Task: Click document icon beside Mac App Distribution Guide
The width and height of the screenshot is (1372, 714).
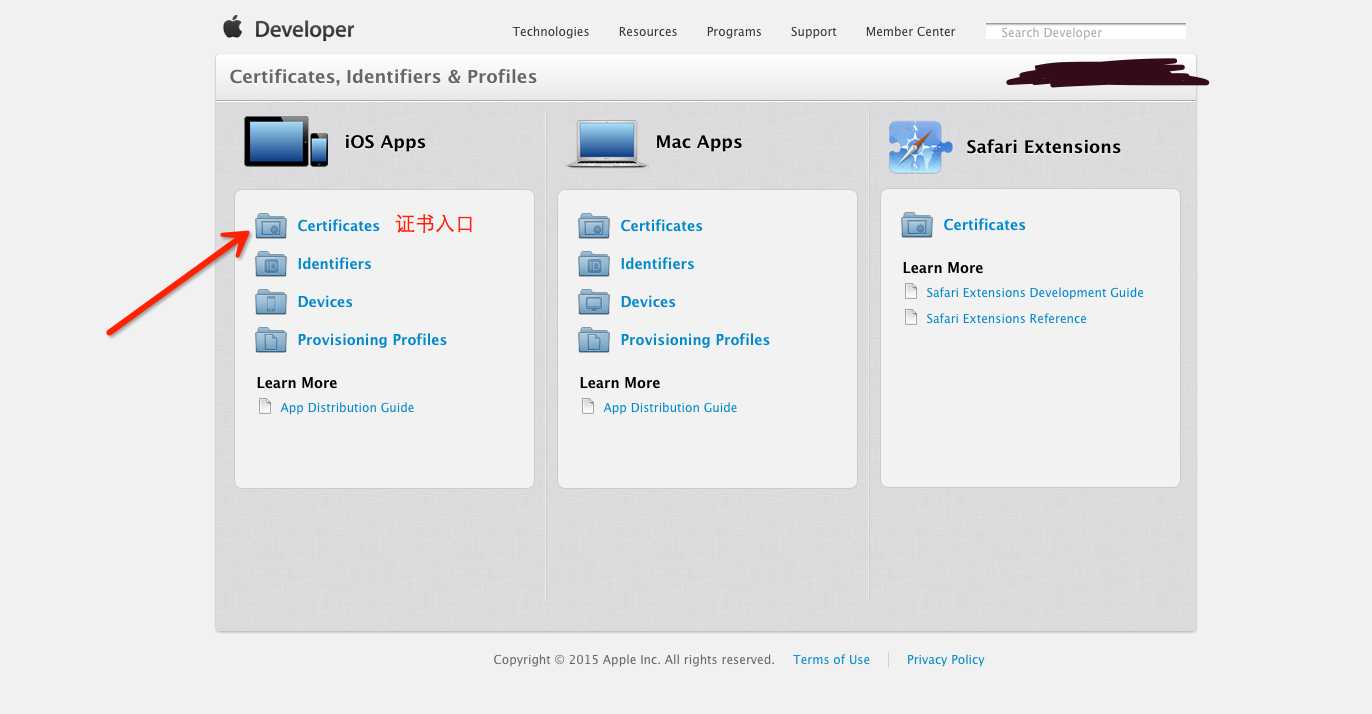Action: click(x=588, y=407)
